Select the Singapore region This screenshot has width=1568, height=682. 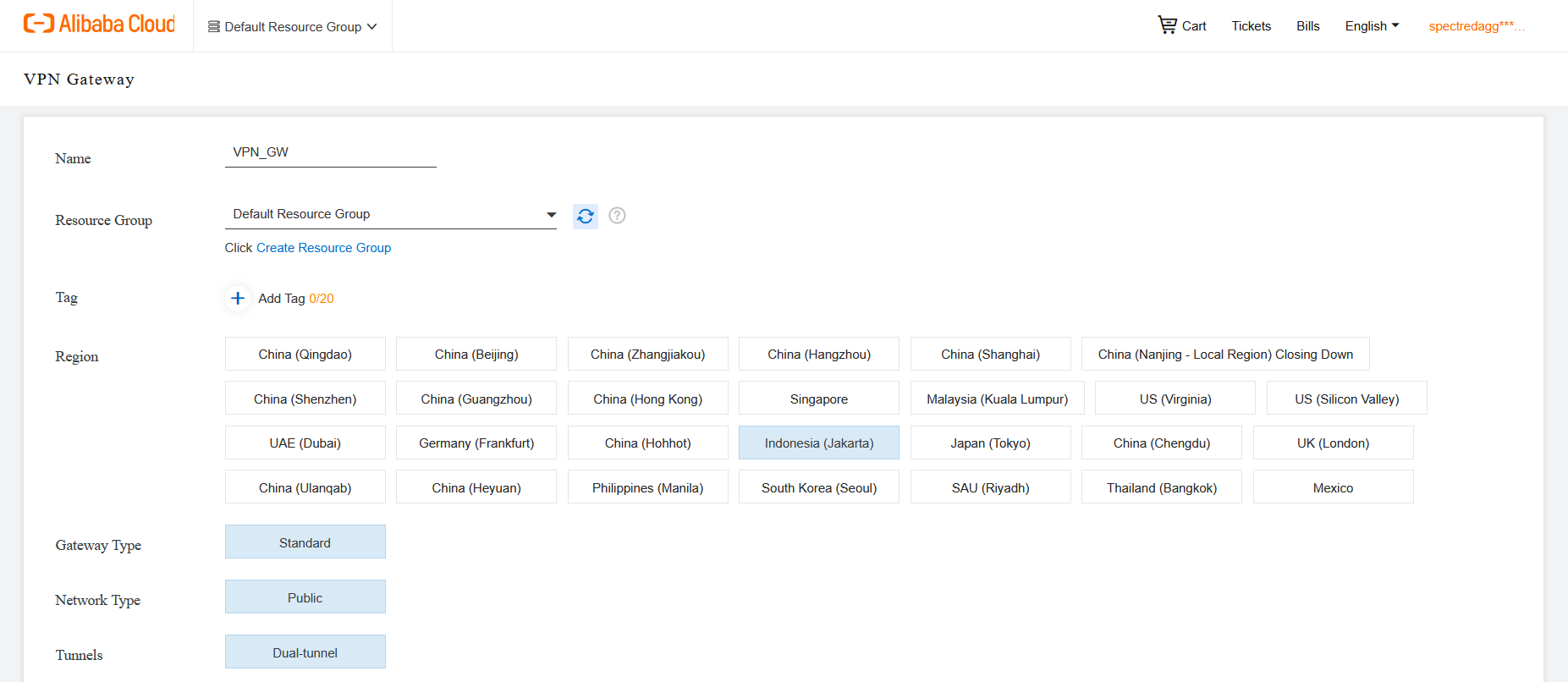click(818, 399)
